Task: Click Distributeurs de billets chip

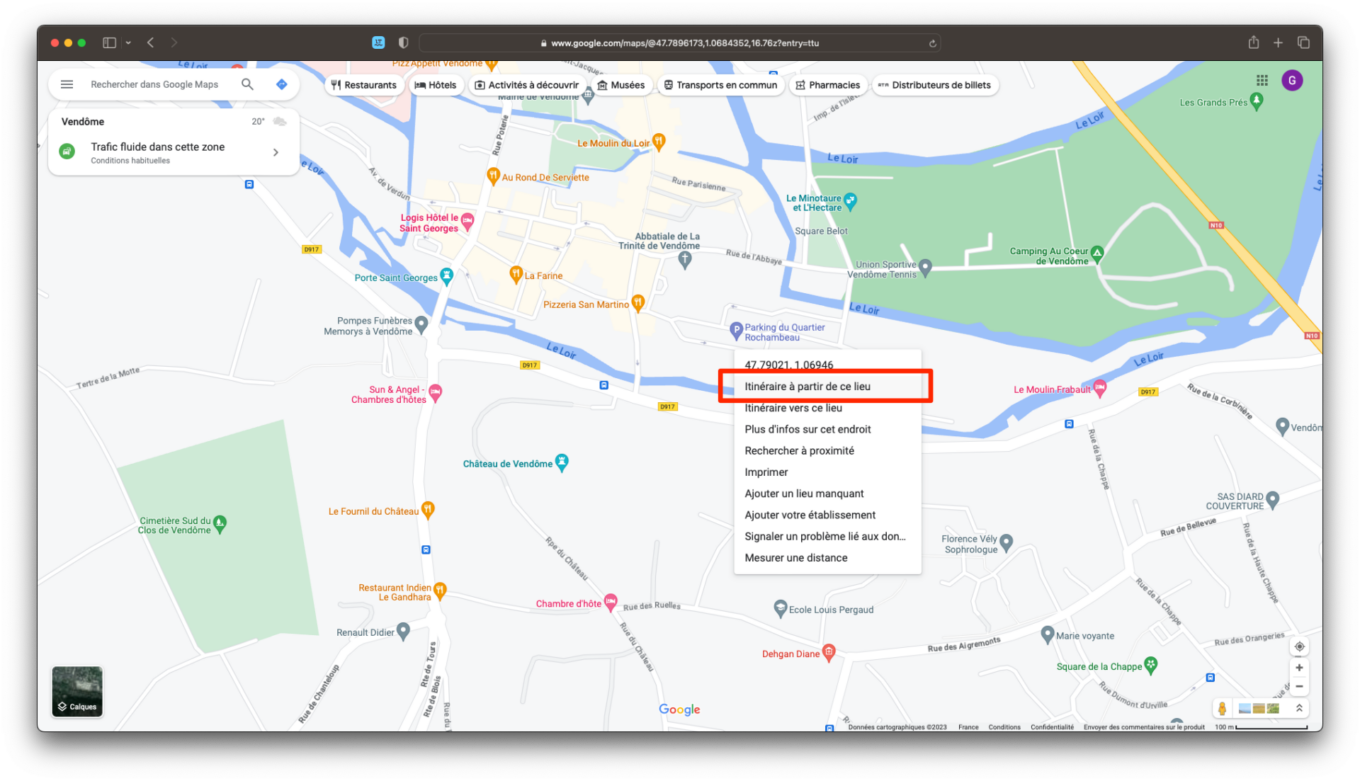Action: coord(934,85)
